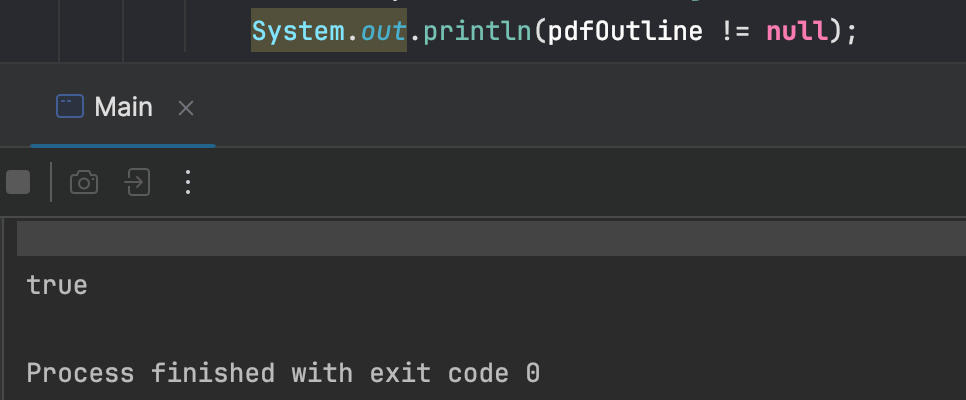This screenshot has height=400, width=966.
Task: Select the Main run tab
Action: (x=123, y=107)
